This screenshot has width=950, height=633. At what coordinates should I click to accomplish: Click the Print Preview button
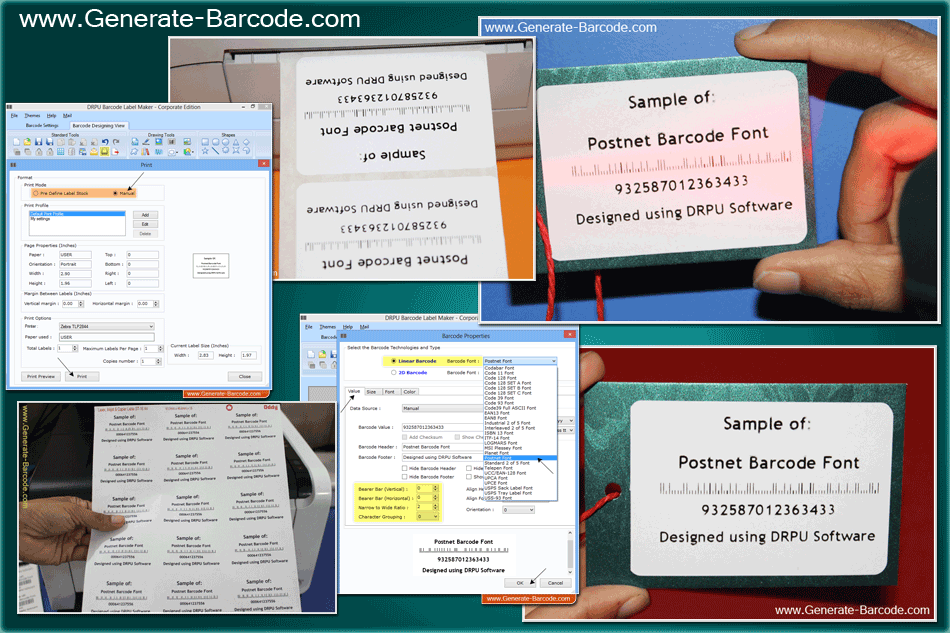tap(41, 376)
